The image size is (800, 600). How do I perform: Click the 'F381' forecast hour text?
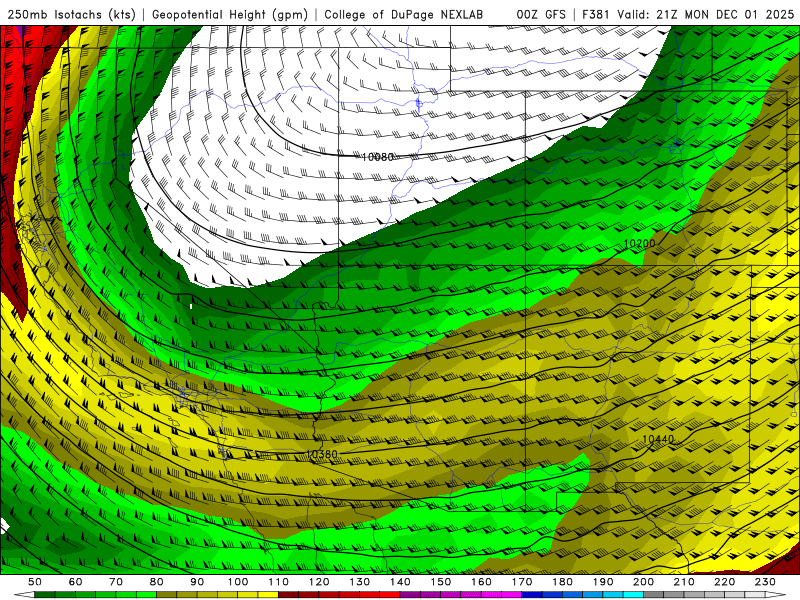pos(596,14)
